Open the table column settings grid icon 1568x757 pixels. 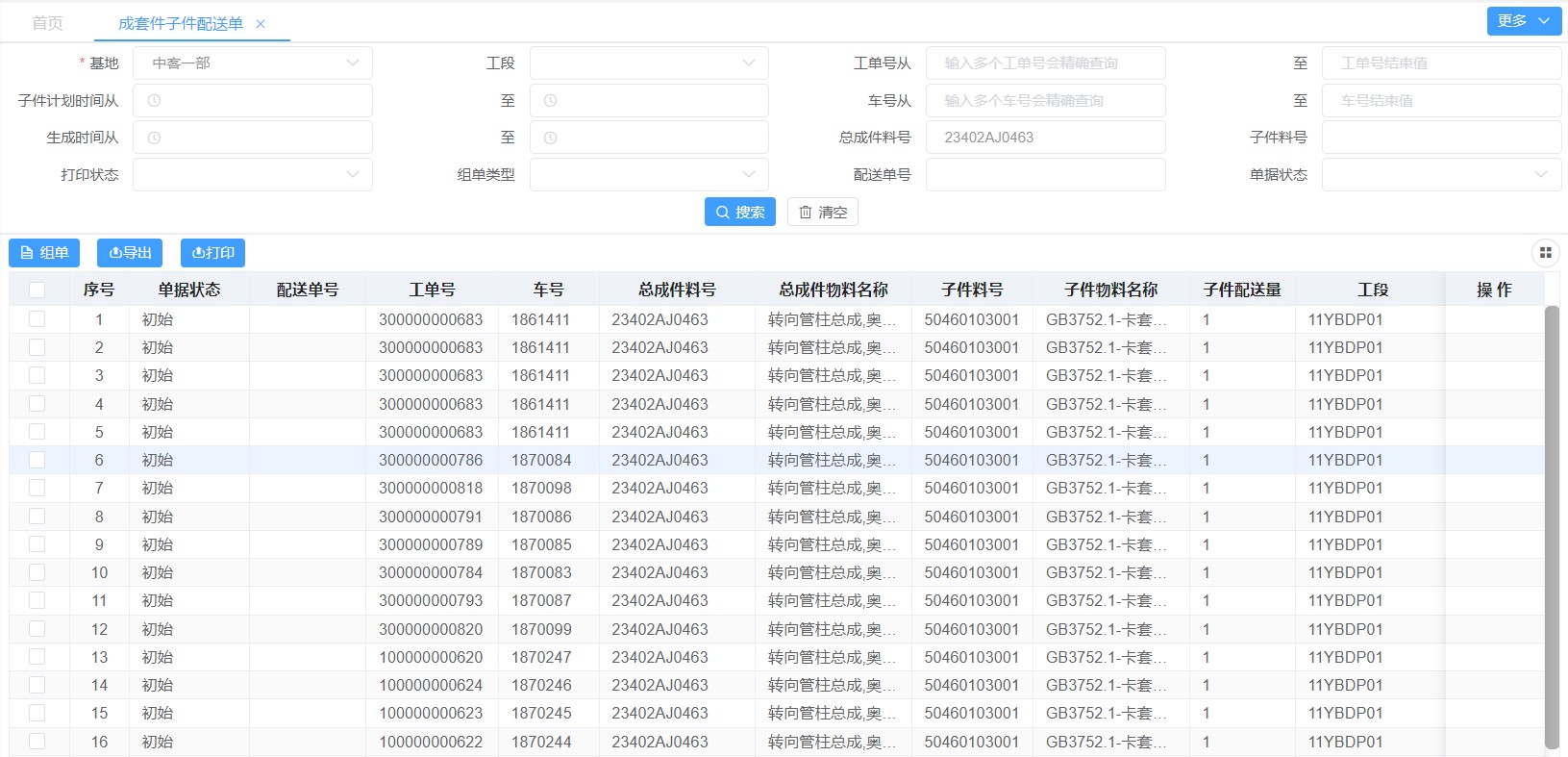pyautogui.click(x=1546, y=253)
